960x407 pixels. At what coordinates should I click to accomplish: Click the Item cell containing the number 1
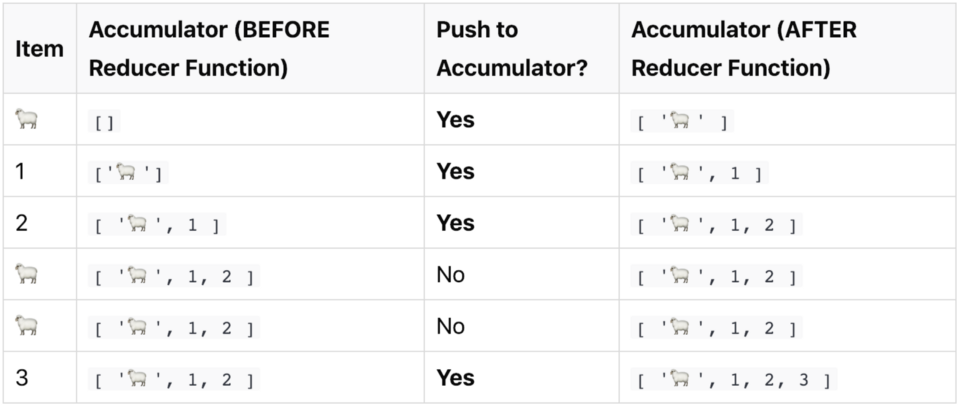21,171
